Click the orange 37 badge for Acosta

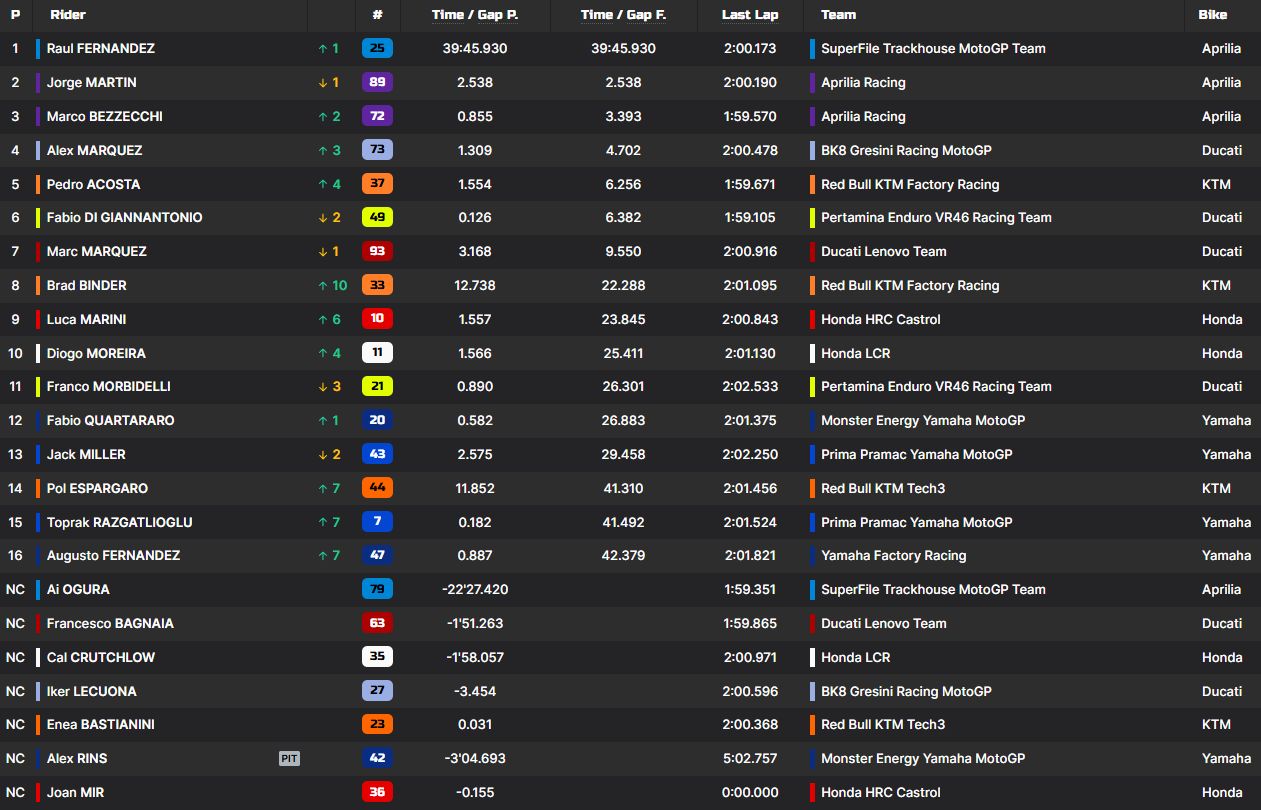377,184
